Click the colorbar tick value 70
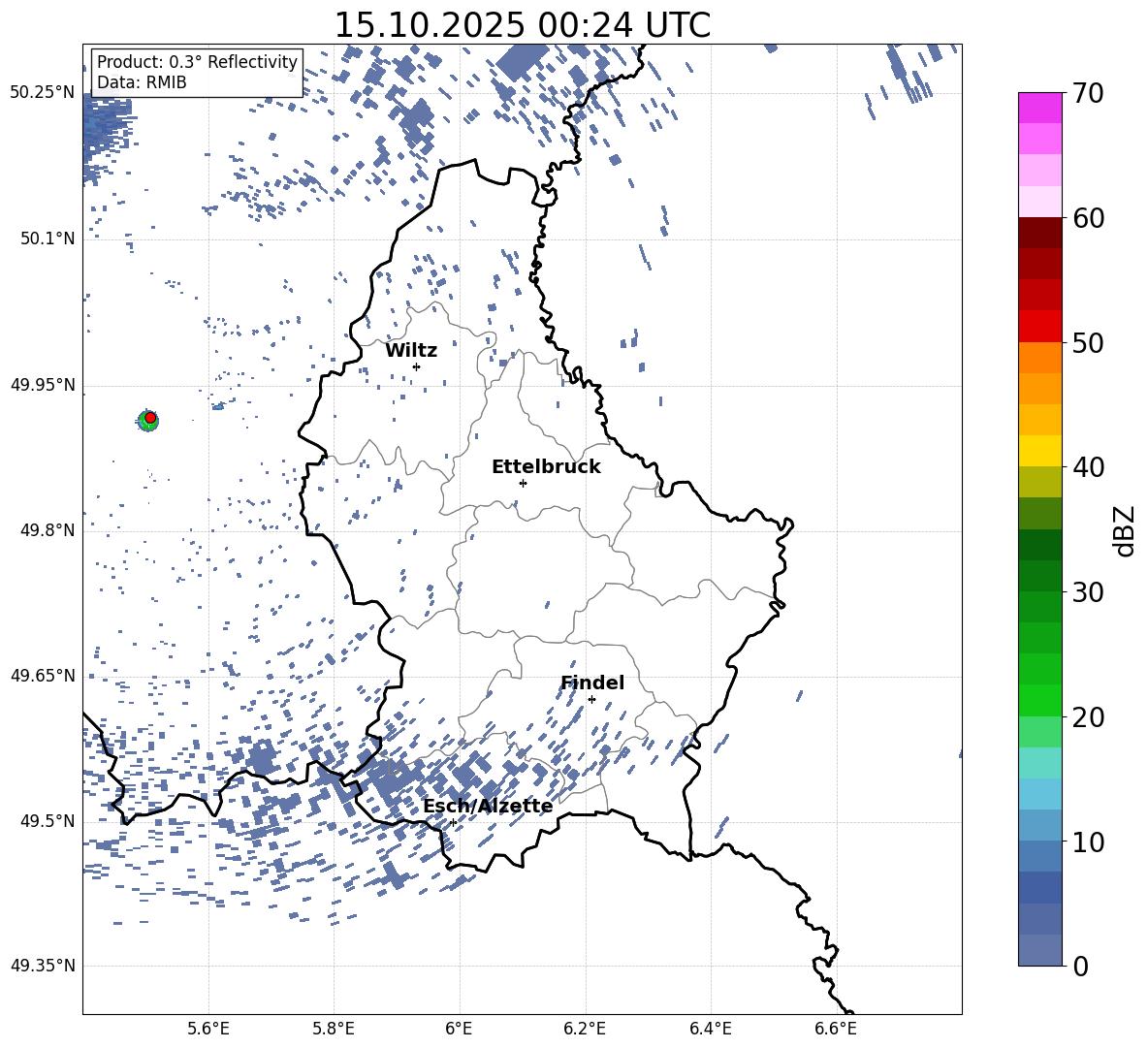 [1089, 94]
